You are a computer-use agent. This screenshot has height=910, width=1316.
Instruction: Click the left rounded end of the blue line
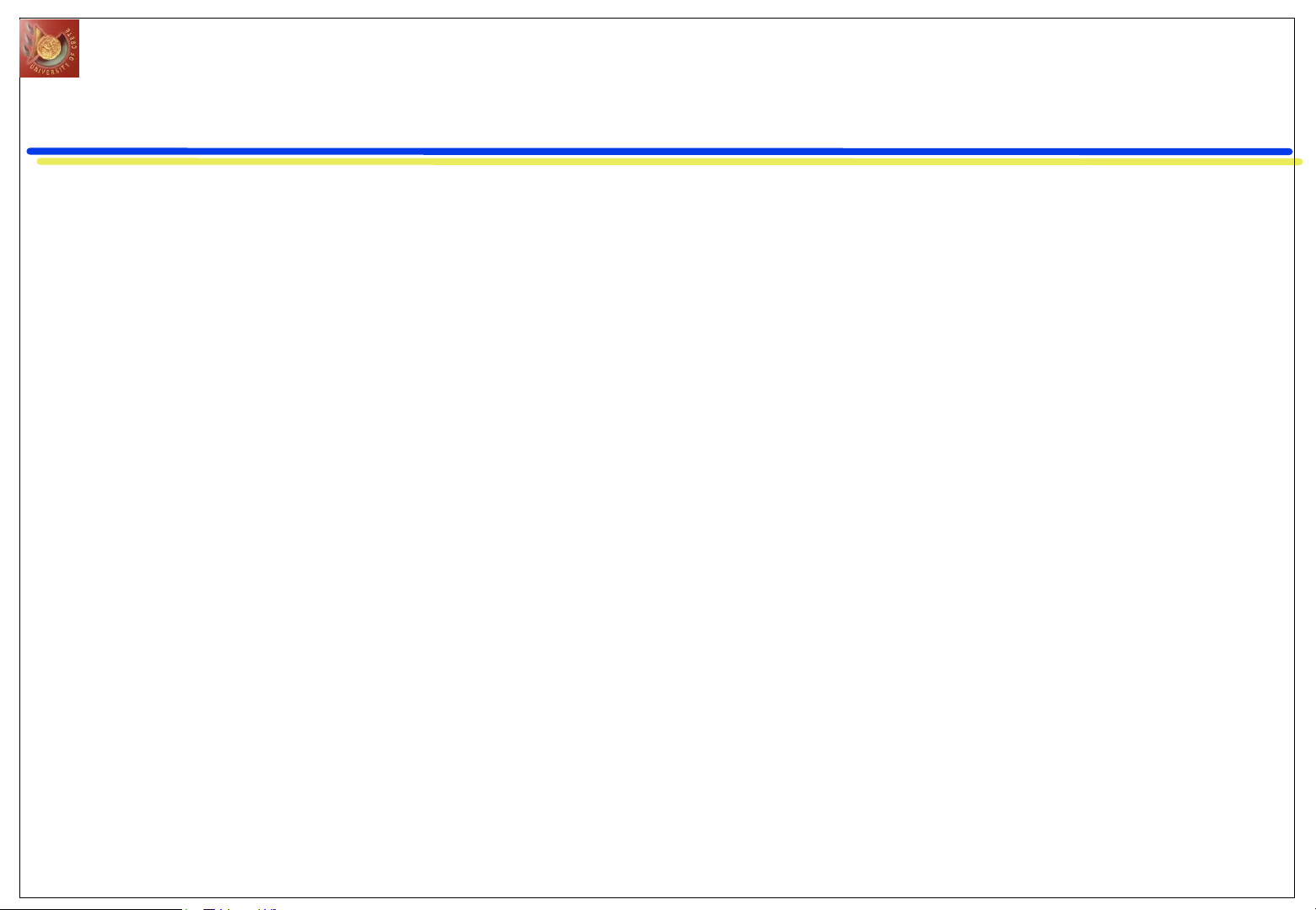(31, 152)
